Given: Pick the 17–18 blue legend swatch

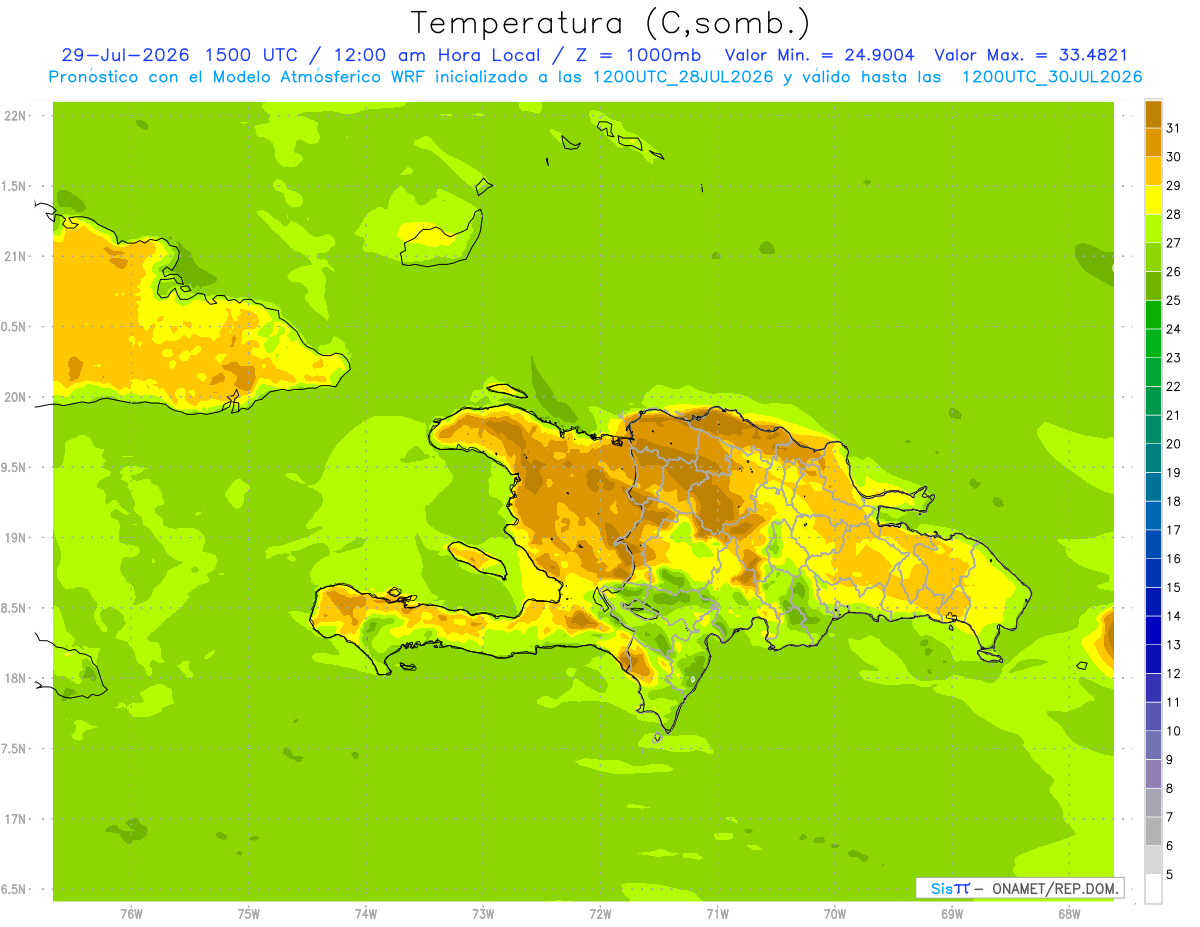Looking at the screenshot, I should (x=1153, y=515).
